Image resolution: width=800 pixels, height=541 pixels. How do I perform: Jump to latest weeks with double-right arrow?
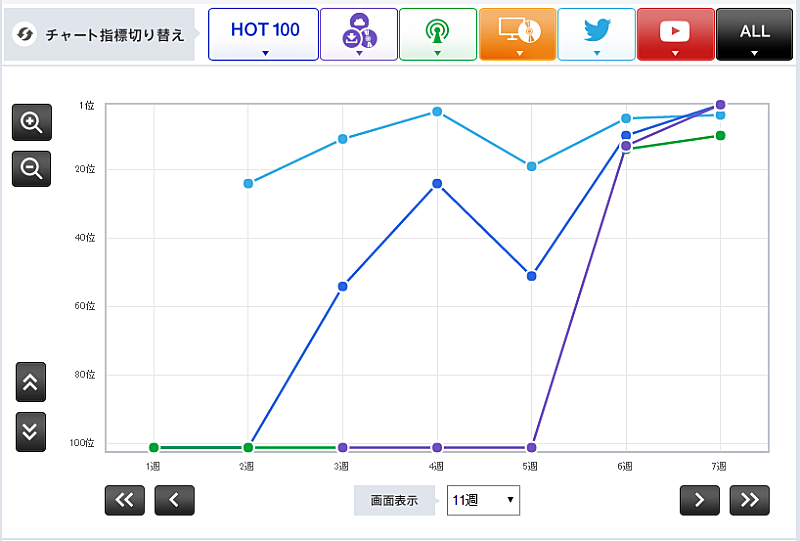(x=749, y=500)
